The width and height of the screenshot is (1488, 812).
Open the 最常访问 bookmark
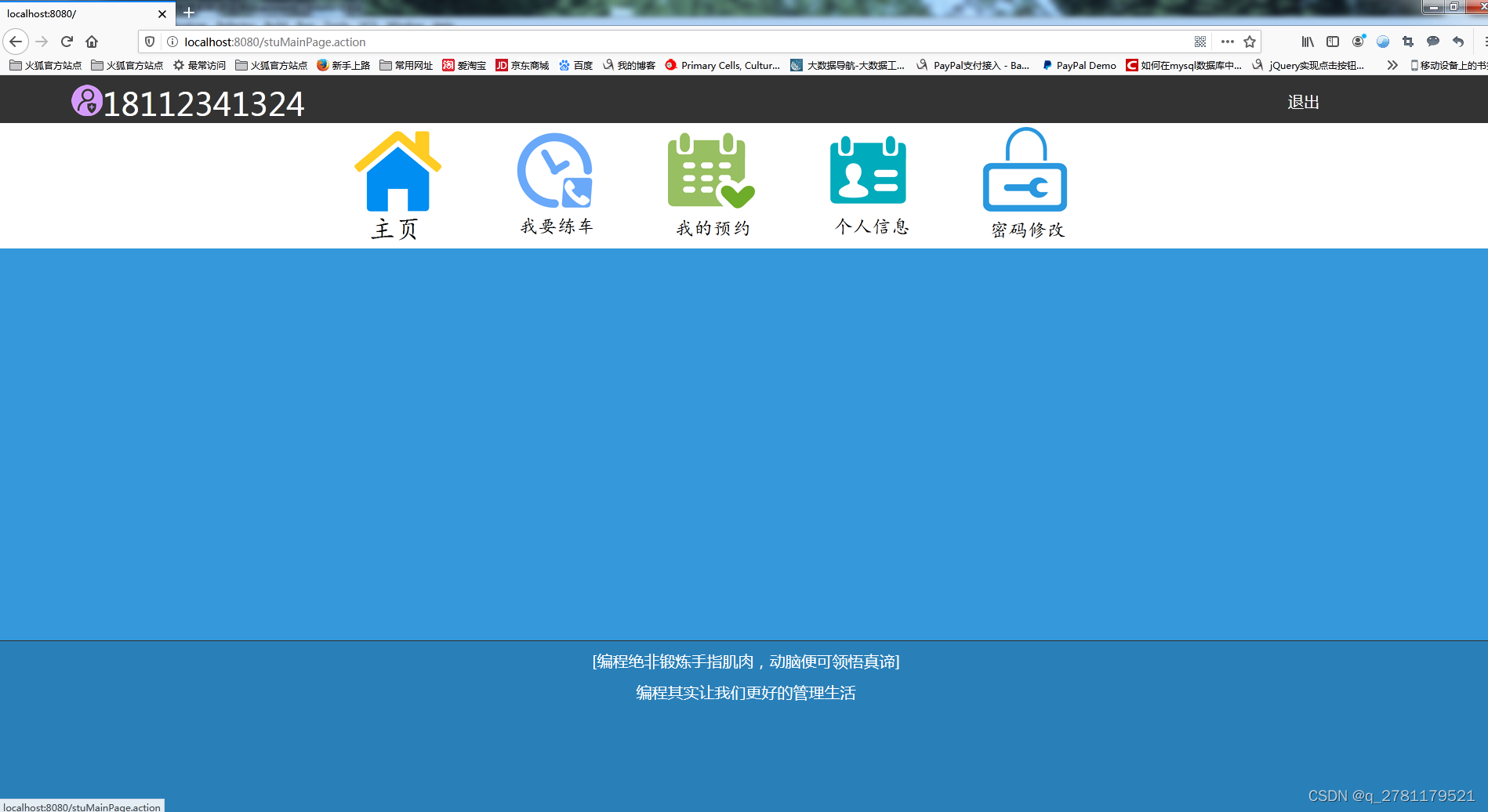pos(200,65)
